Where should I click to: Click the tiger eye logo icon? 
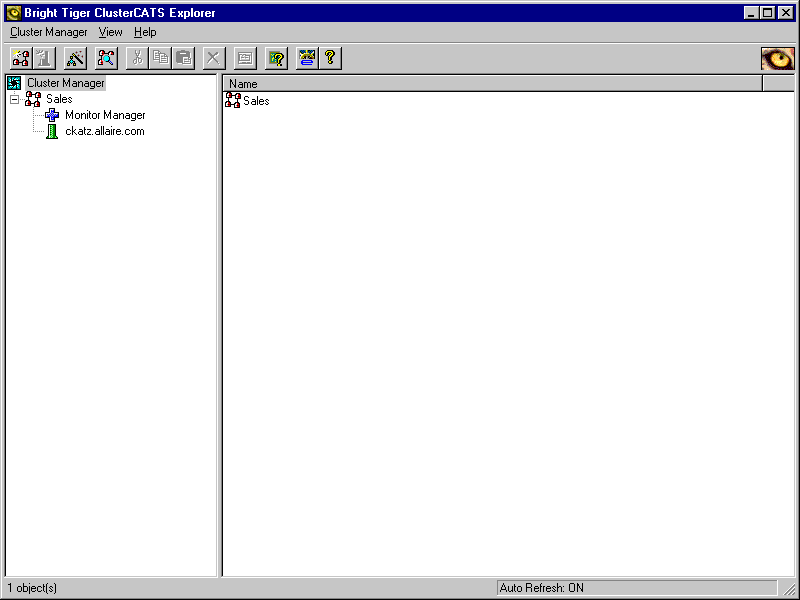click(777, 58)
